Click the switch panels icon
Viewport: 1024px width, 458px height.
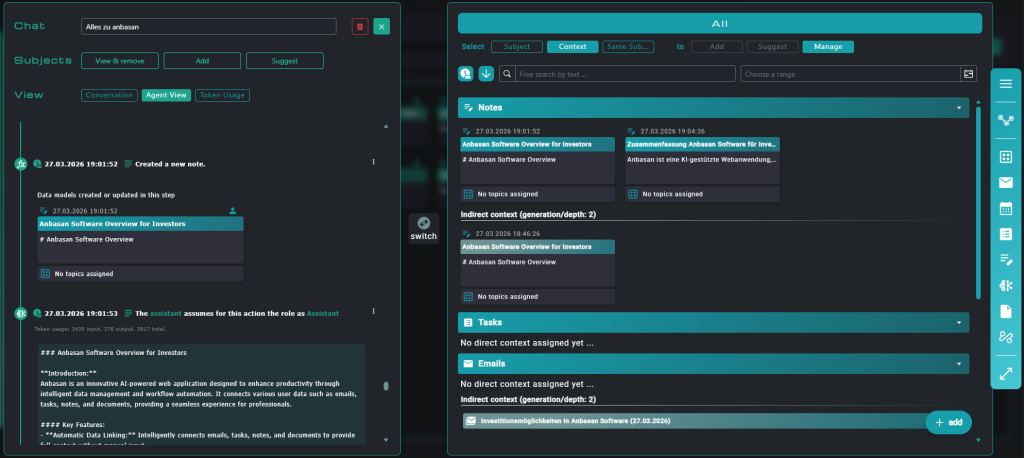tap(423, 223)
